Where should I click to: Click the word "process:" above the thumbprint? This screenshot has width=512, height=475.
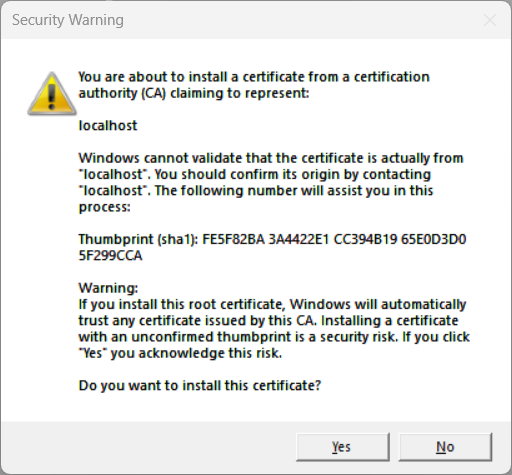pos(104,207)
